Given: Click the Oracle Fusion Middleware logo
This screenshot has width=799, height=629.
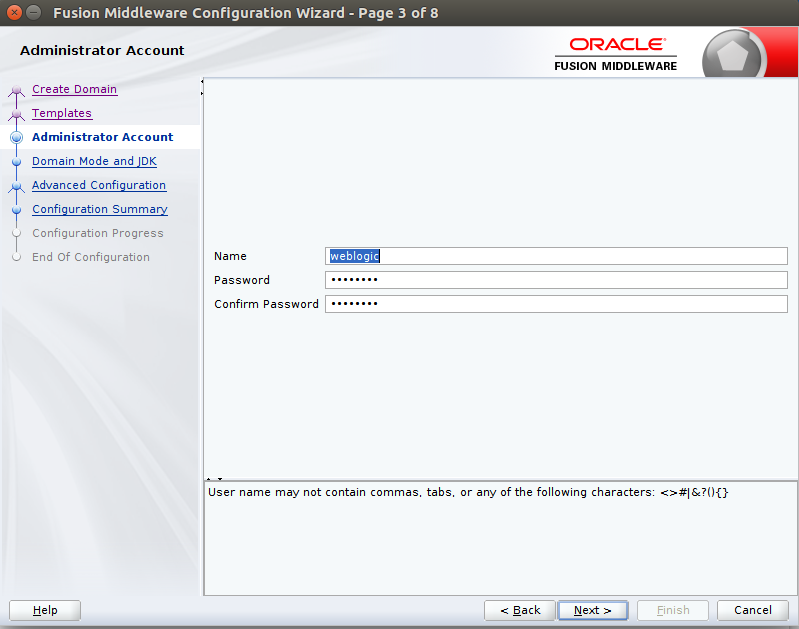Looking at the screenshot, I should click(x=616, y=54).
